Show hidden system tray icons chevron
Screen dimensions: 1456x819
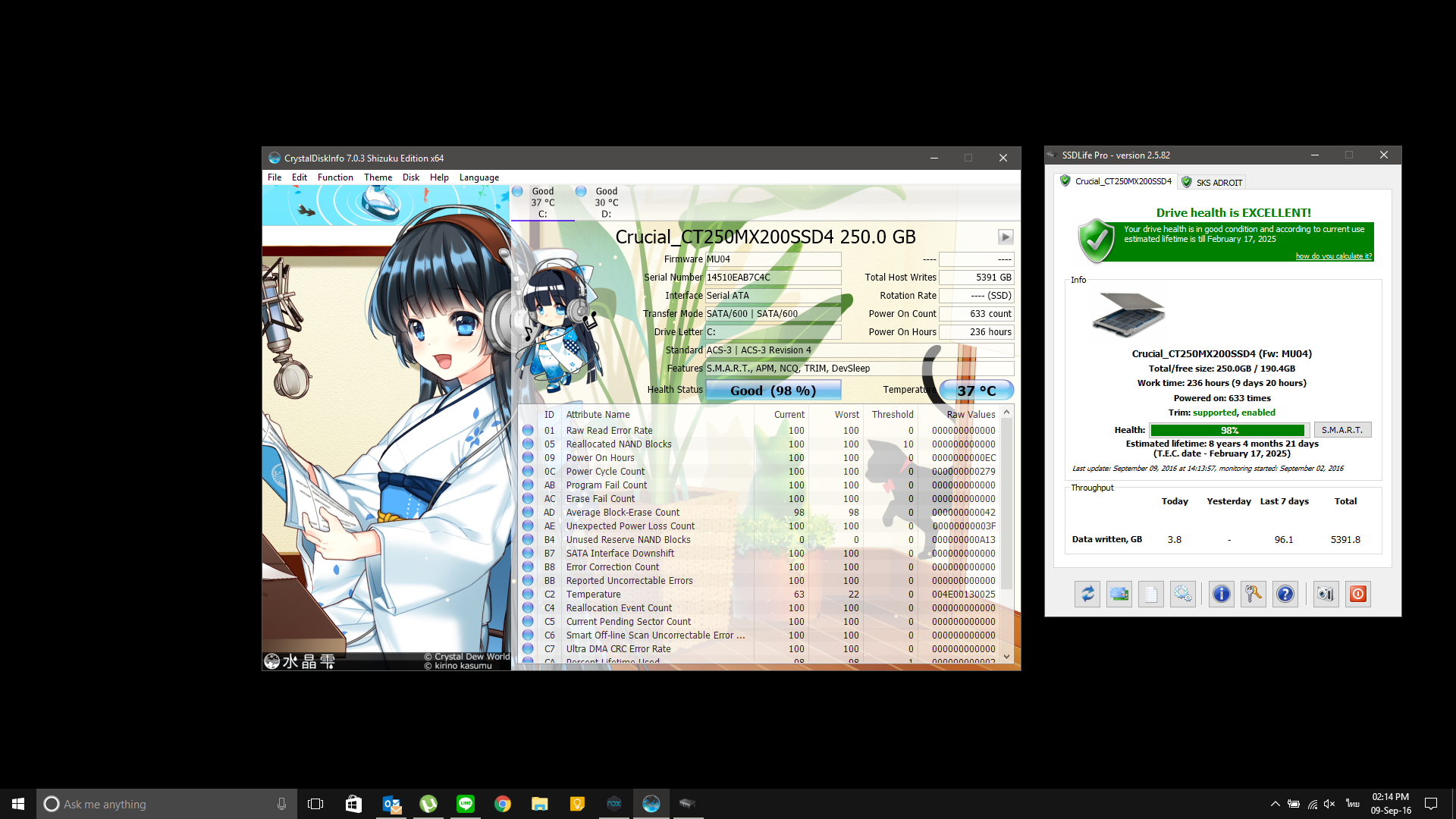(x=1275, y=804)
